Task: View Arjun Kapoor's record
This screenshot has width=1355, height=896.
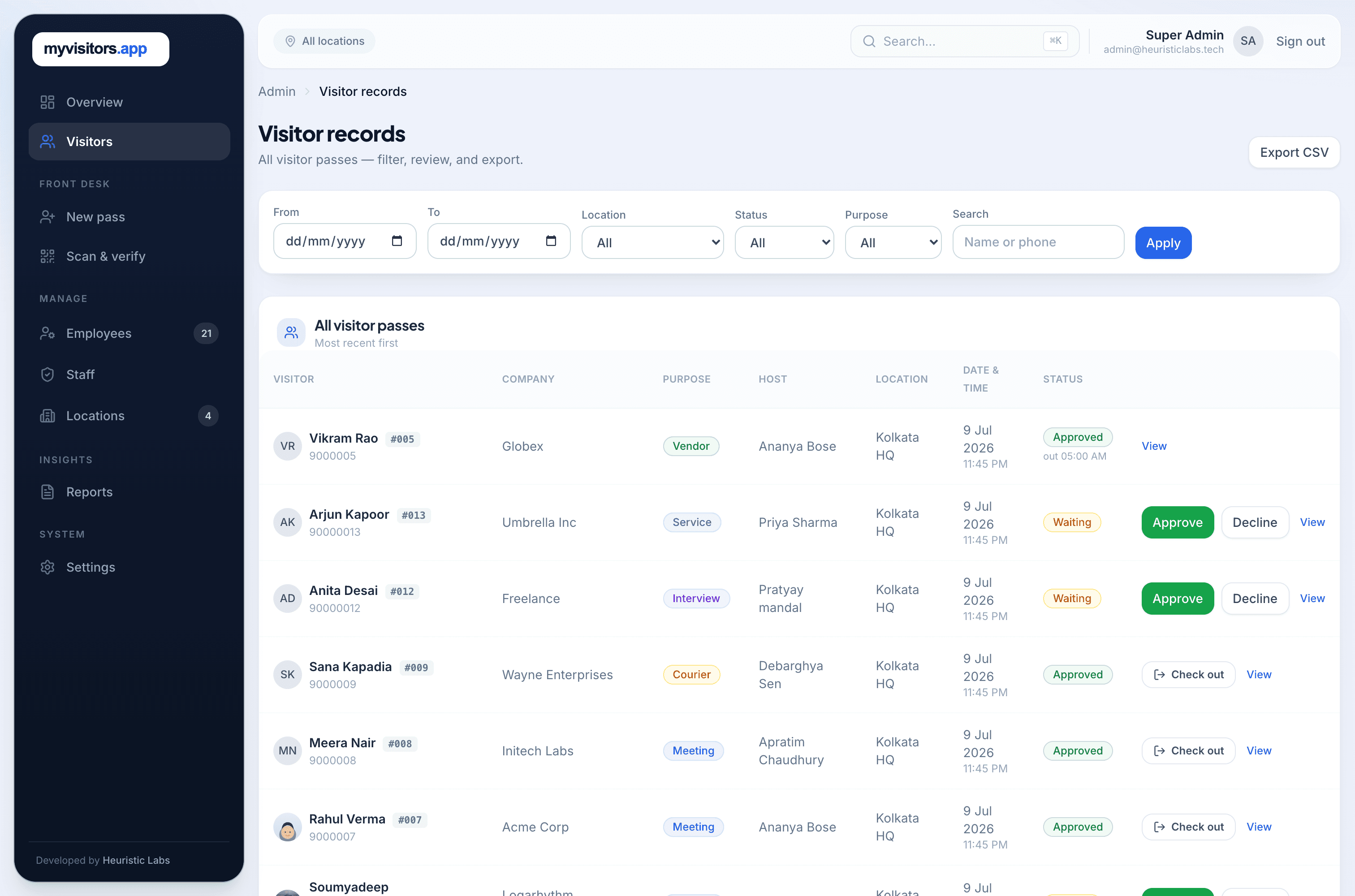Action: (x=1312, y=522)
